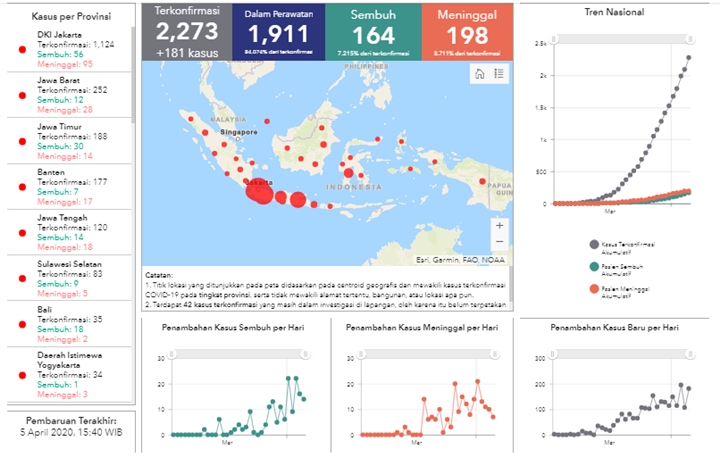The width and height of the screenshot is (720, 457).
Task: Zoom out with the map minus button
Action: tap(500, 242)
